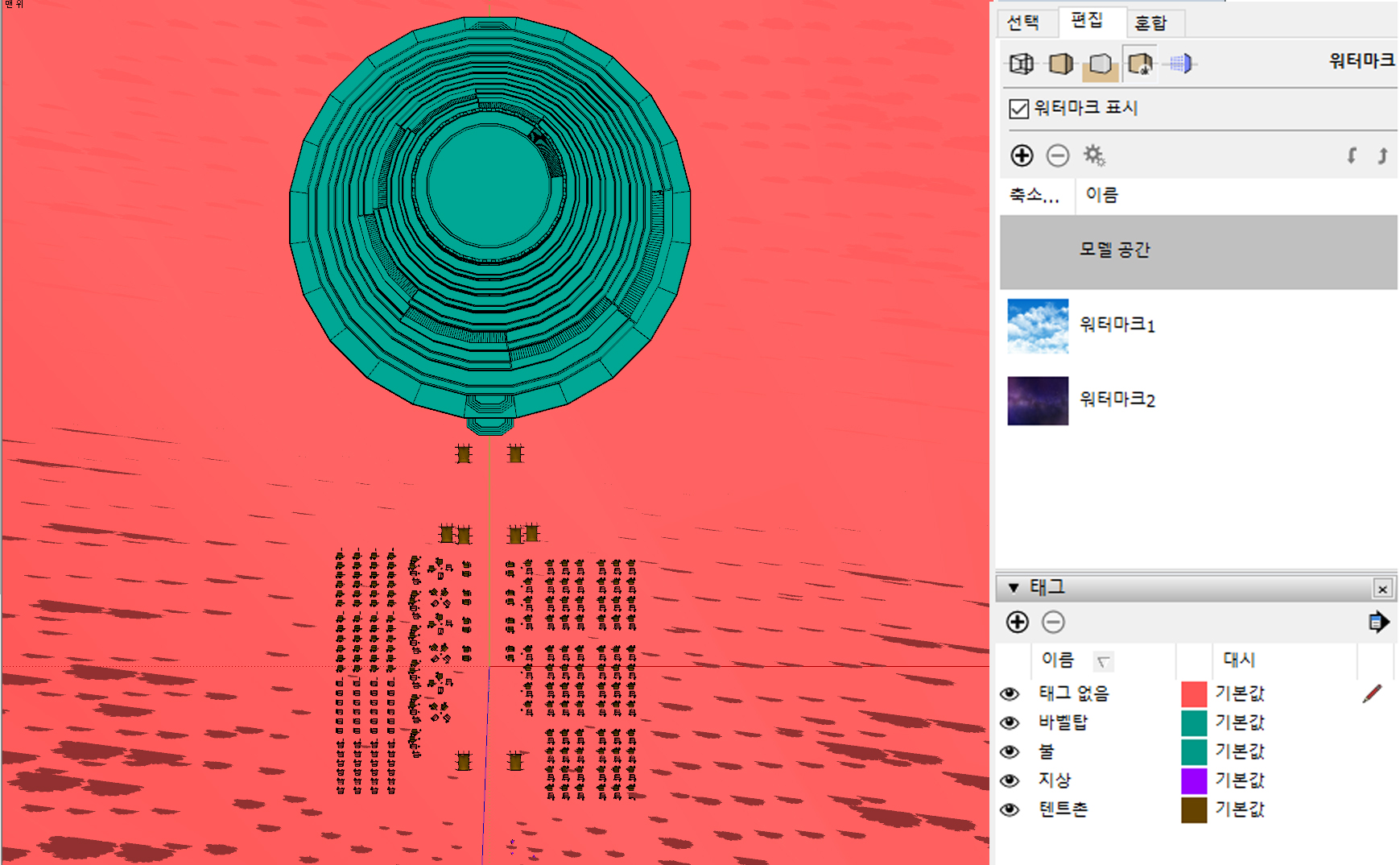Click the tag details export icon

point(1378,622)
